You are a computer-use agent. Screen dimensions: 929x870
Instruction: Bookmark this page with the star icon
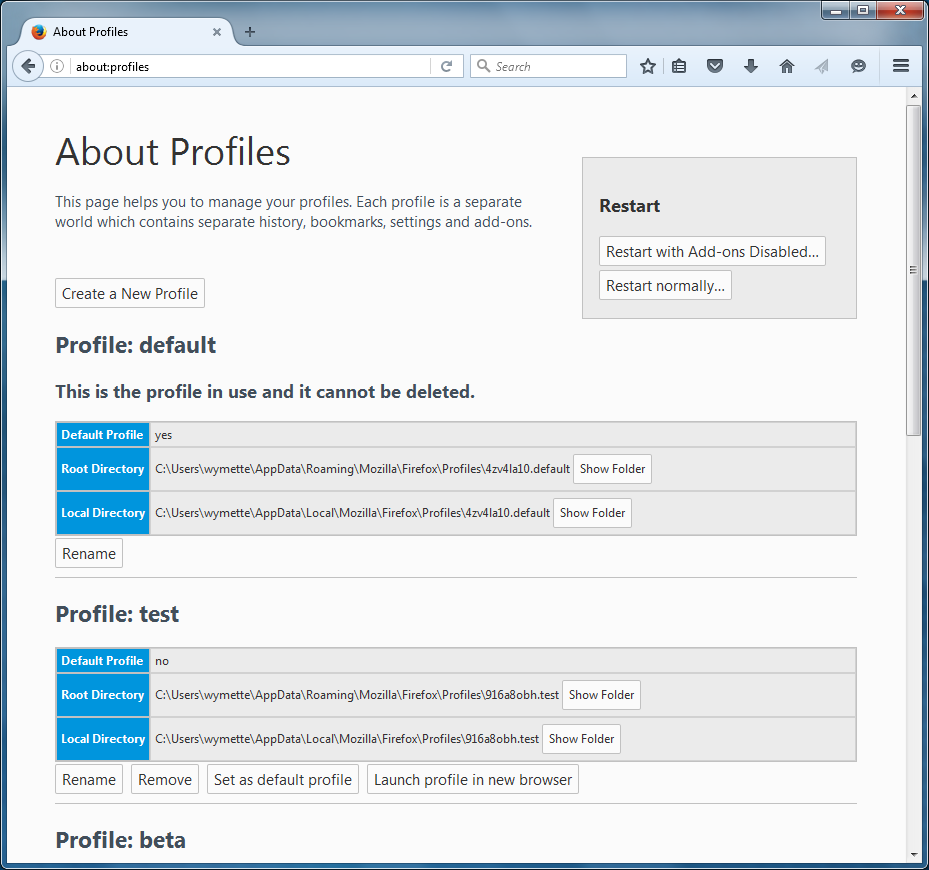coord(648,66)
